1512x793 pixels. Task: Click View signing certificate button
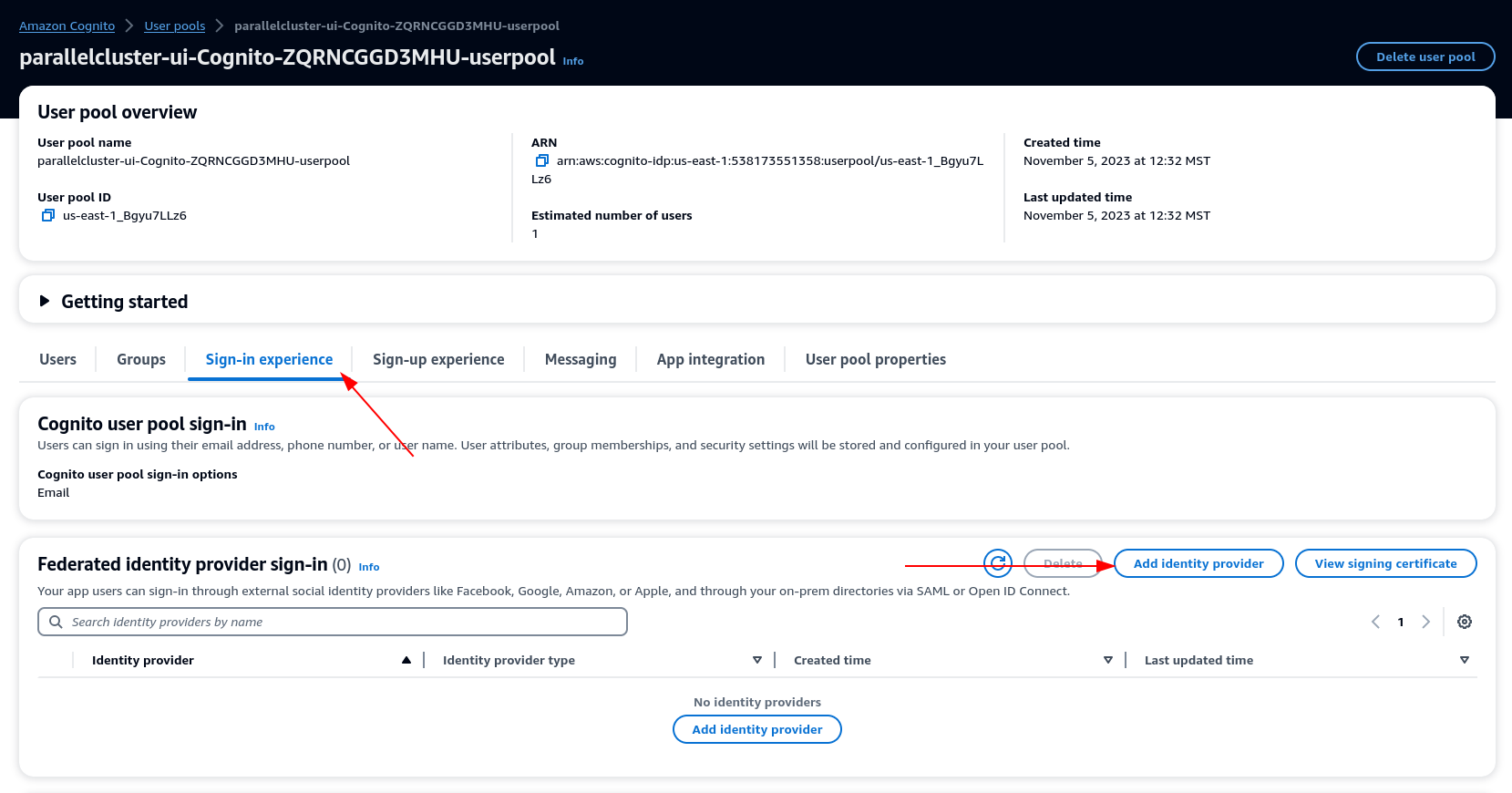point(1384,563)
